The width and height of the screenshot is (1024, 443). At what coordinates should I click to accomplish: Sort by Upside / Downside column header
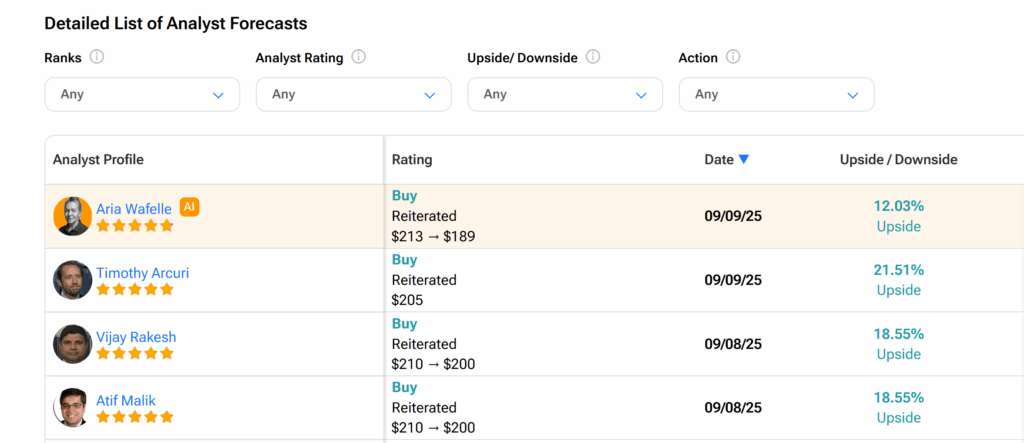(898, 160)
